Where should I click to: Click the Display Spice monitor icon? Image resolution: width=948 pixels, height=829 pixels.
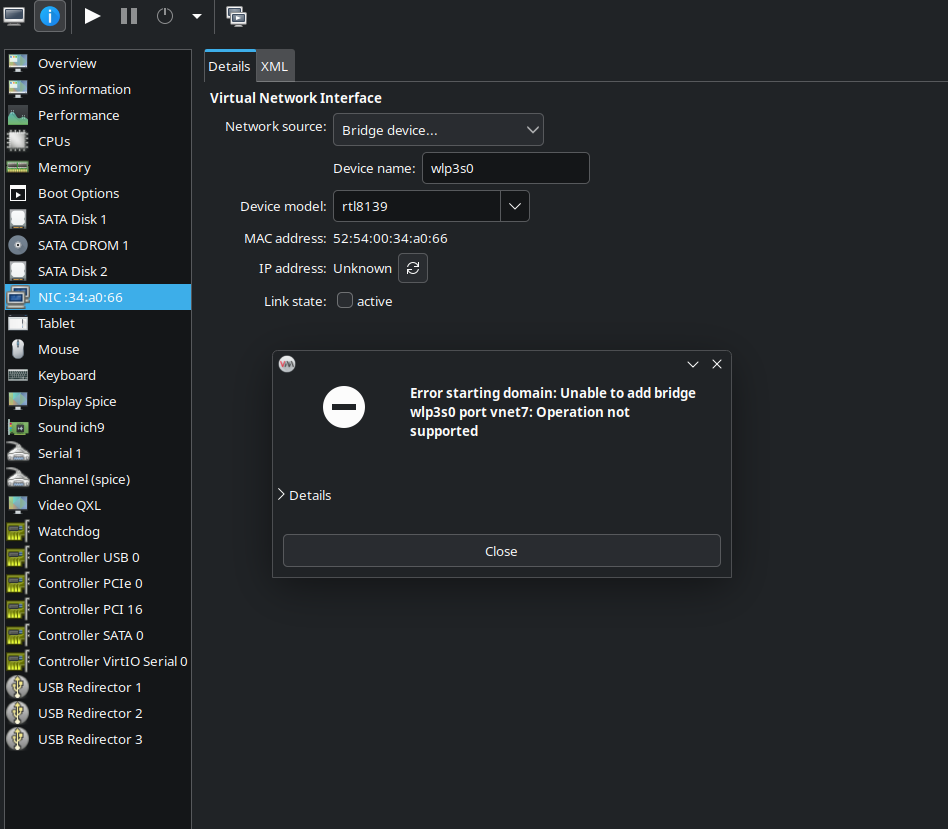pos(18,401)
